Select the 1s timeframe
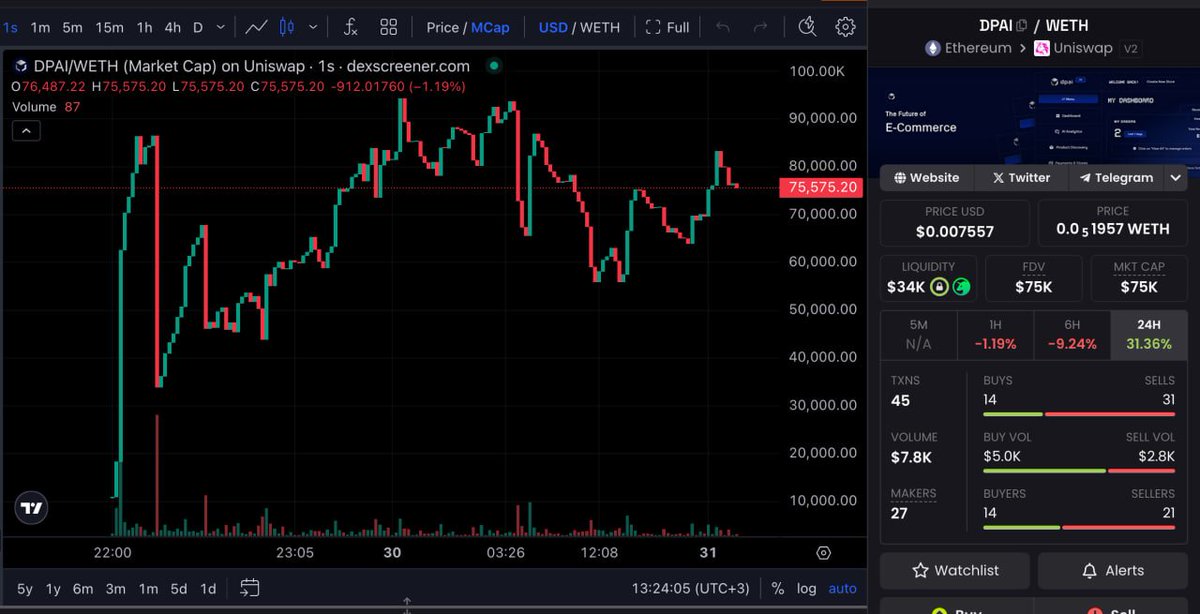The image size is (1200, 614). (10, 27)
